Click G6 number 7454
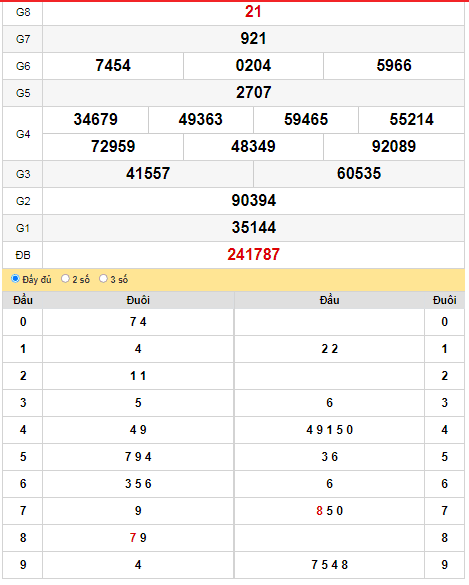Image resolution: width=469 pixels, height=585 pixels. click(113, 66)
